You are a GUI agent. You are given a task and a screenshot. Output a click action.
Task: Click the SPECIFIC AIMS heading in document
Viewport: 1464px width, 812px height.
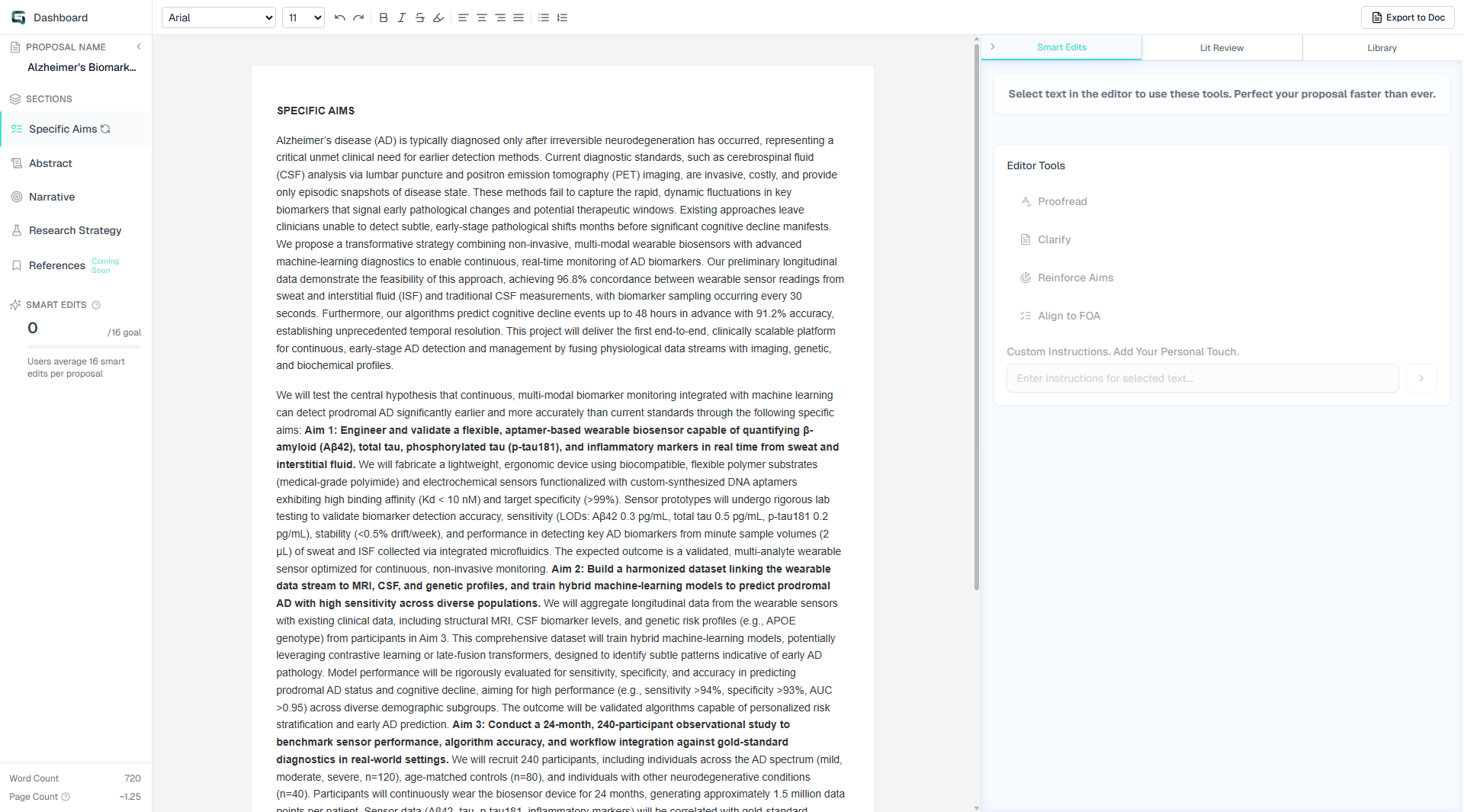click(x=316, y=111)
